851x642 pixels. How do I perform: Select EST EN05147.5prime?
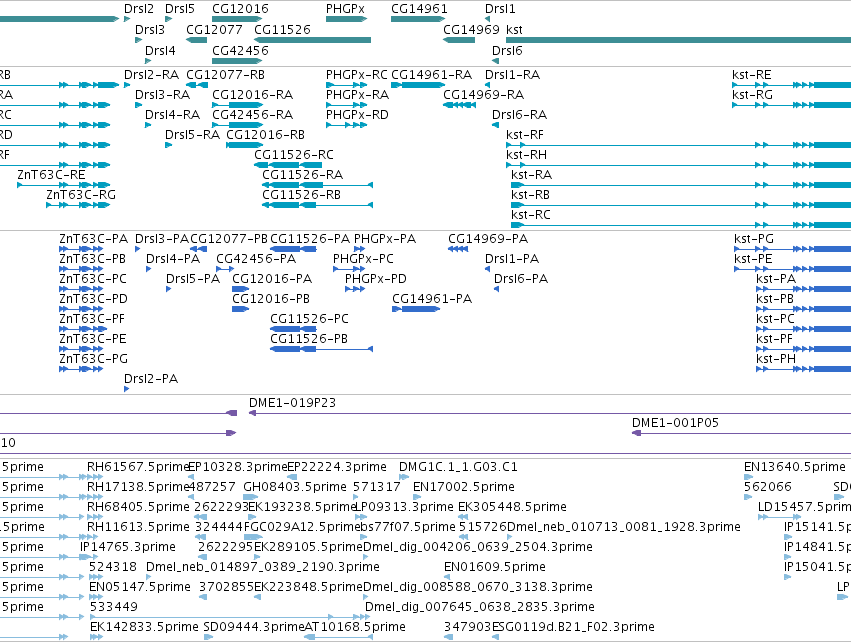click(x=140, y=587)
